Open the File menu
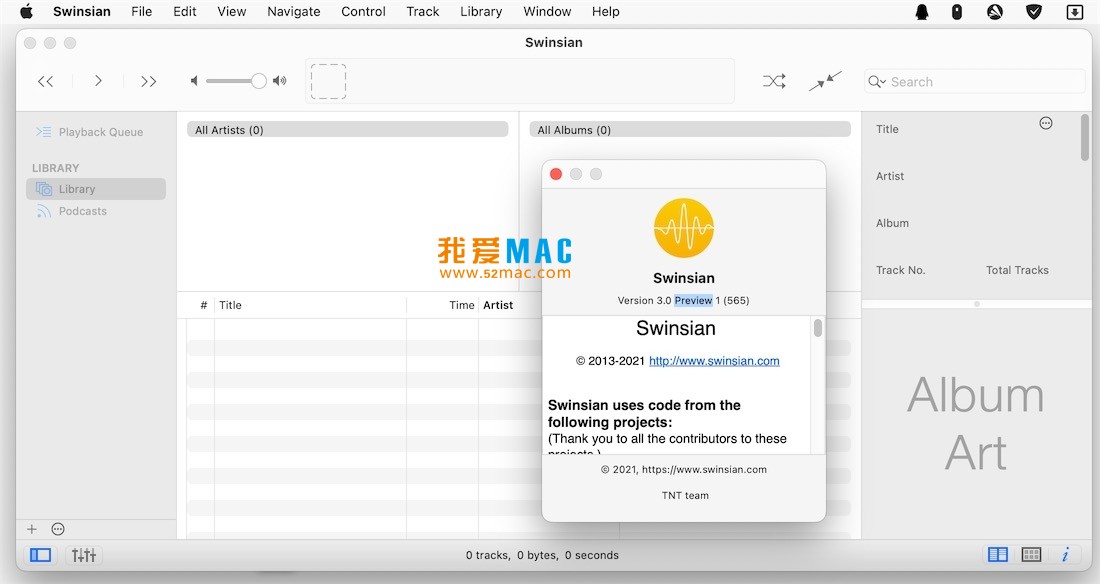 [142, 11]
